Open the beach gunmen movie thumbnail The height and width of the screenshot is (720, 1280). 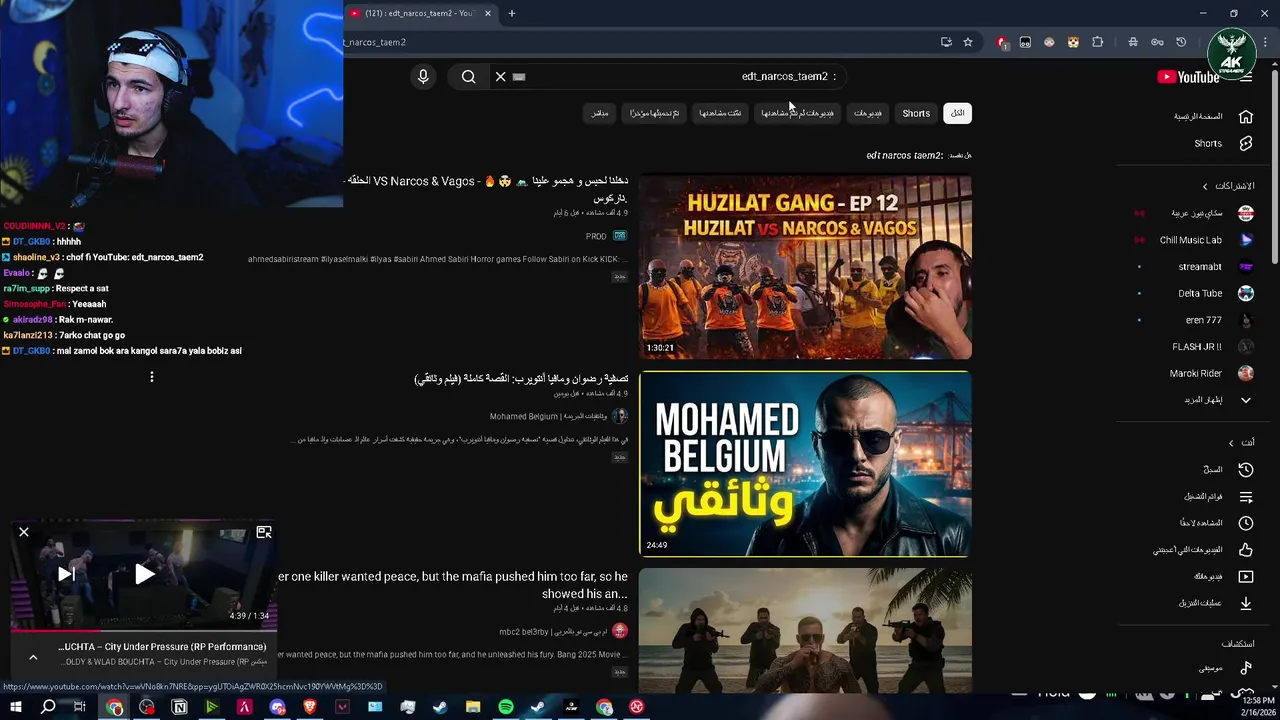point(805,630)
